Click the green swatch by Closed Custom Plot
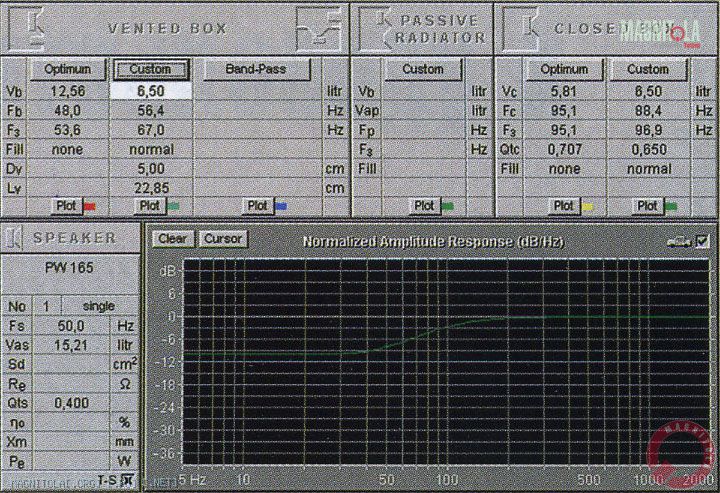 tap(671, 207)
